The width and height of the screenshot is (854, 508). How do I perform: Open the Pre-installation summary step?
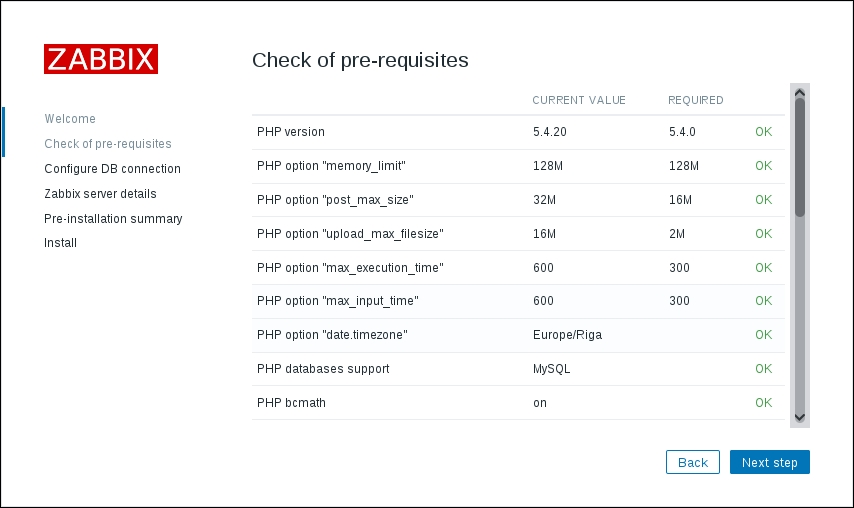tap(113, 218)
